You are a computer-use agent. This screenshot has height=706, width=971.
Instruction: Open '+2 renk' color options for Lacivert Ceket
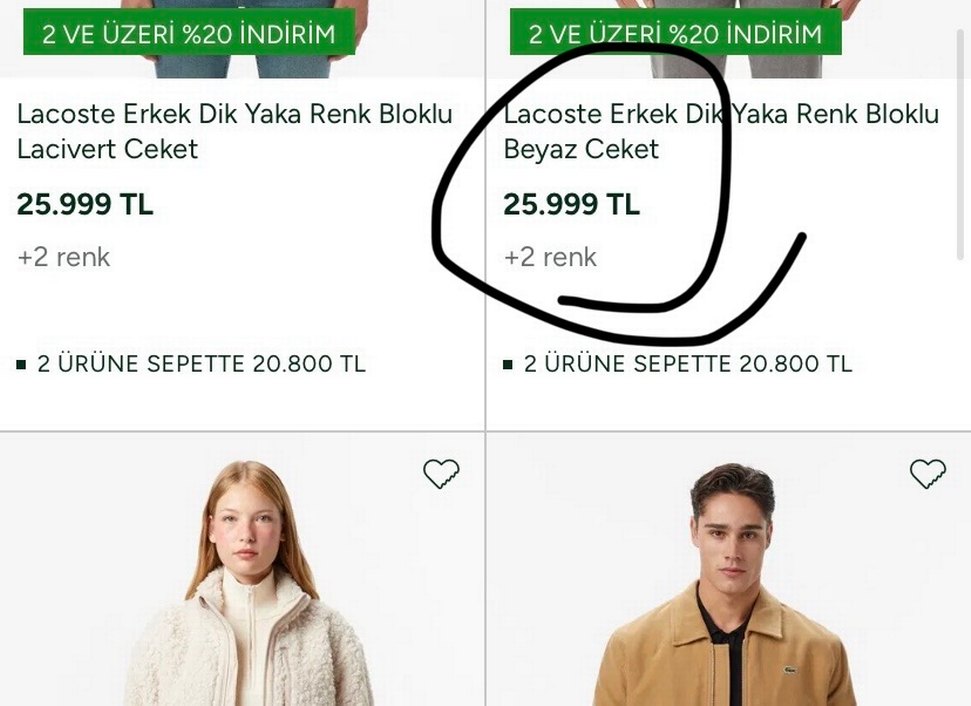[x=62, y=257]
